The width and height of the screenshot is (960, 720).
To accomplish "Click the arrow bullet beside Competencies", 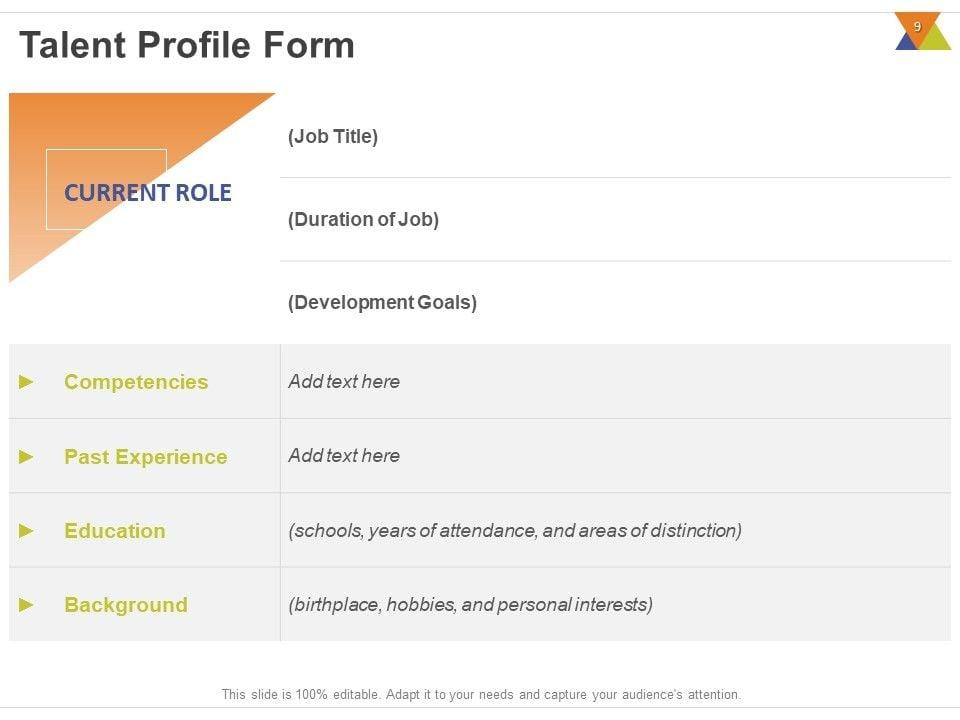I will pos(27,382).
